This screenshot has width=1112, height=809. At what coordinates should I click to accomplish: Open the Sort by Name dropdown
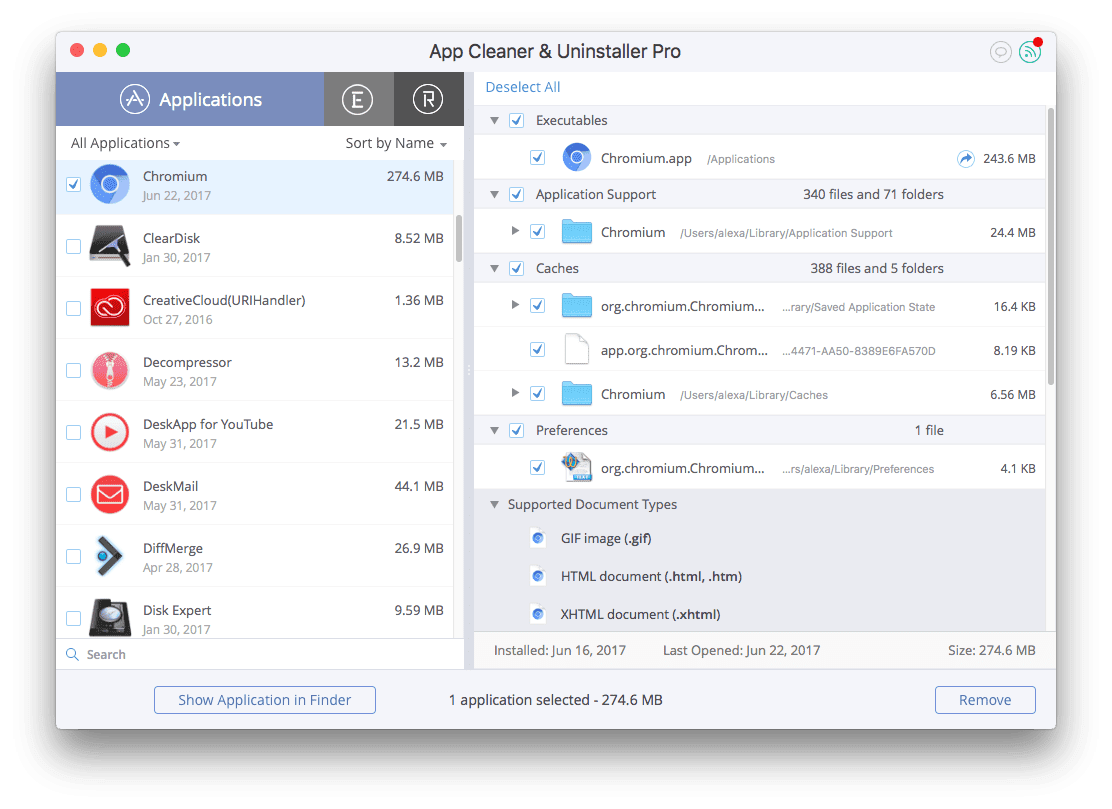pyautogui.click(x=396, y=143)
